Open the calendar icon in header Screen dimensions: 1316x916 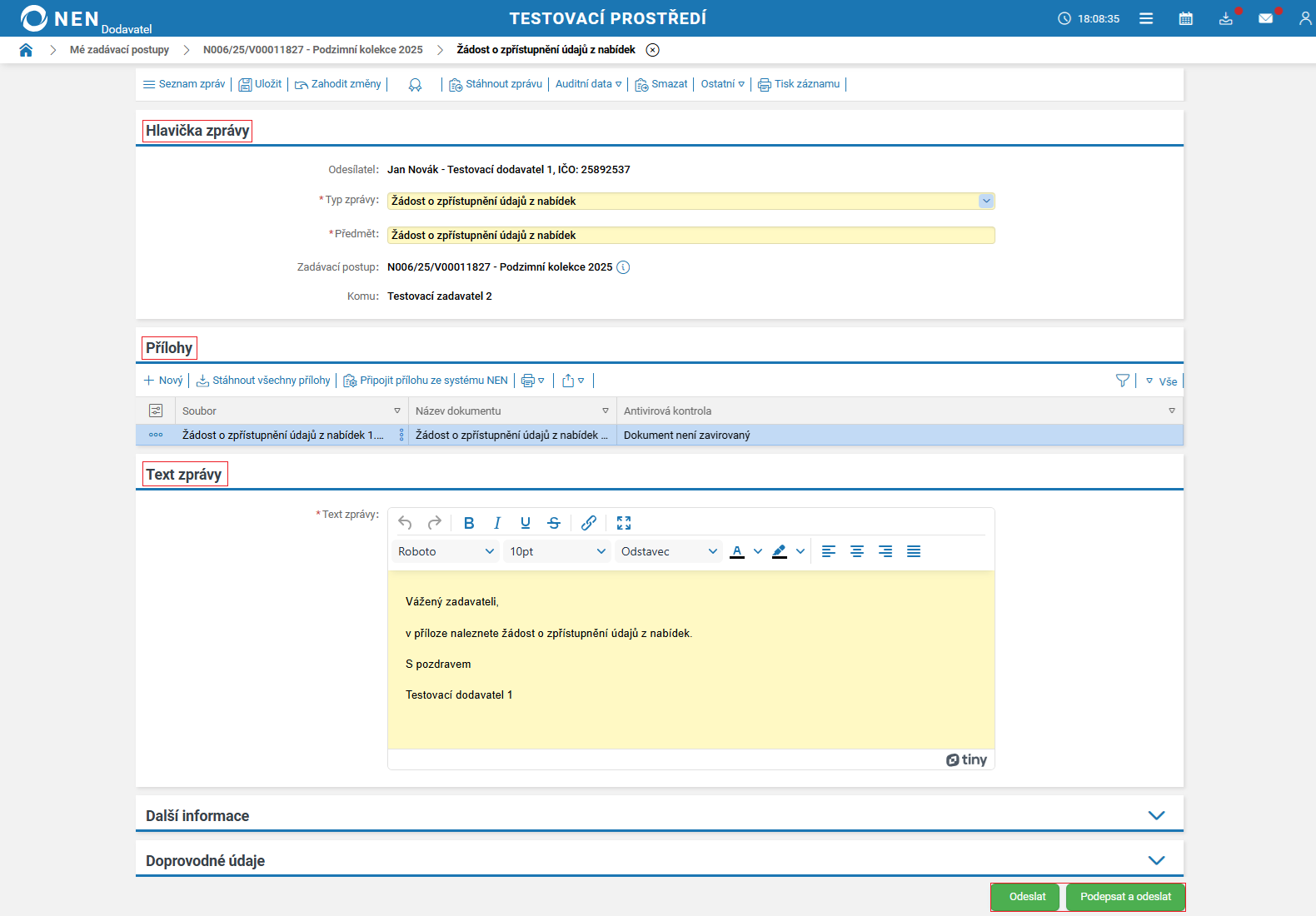click(1185, 18)
